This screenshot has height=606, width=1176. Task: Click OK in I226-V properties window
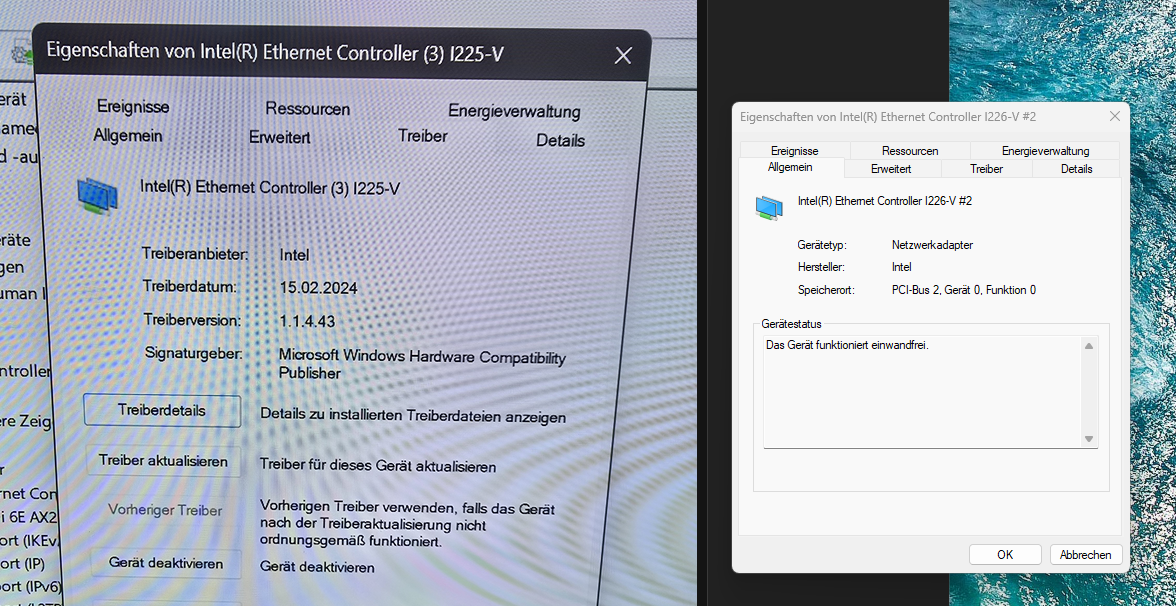click(1005, 555)
